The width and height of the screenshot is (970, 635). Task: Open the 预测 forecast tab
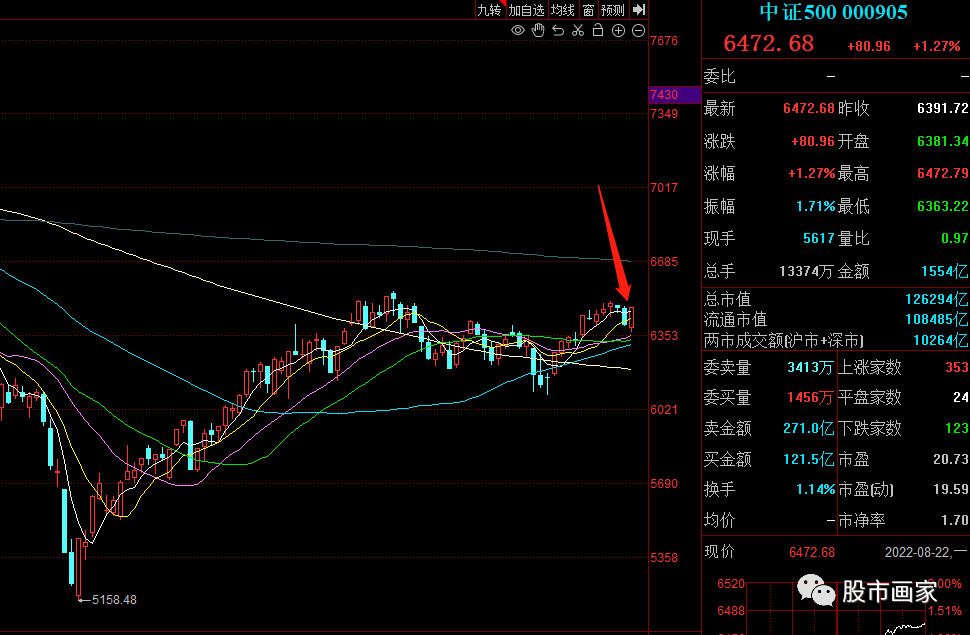612,10
